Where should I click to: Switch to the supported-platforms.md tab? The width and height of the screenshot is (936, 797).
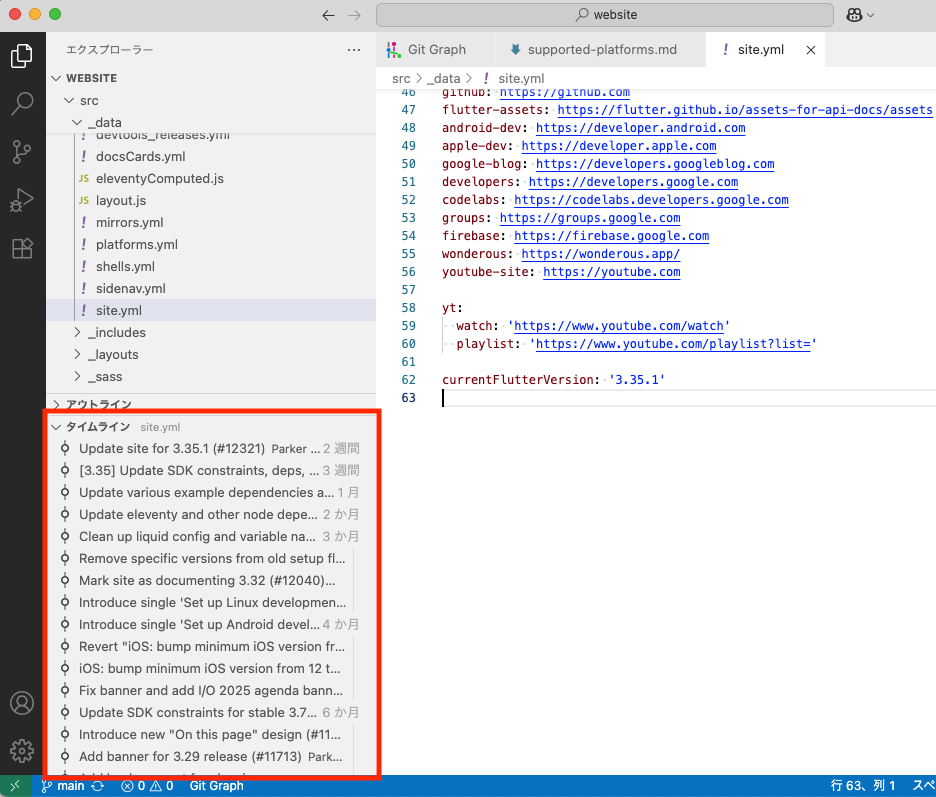coord(600,50)
